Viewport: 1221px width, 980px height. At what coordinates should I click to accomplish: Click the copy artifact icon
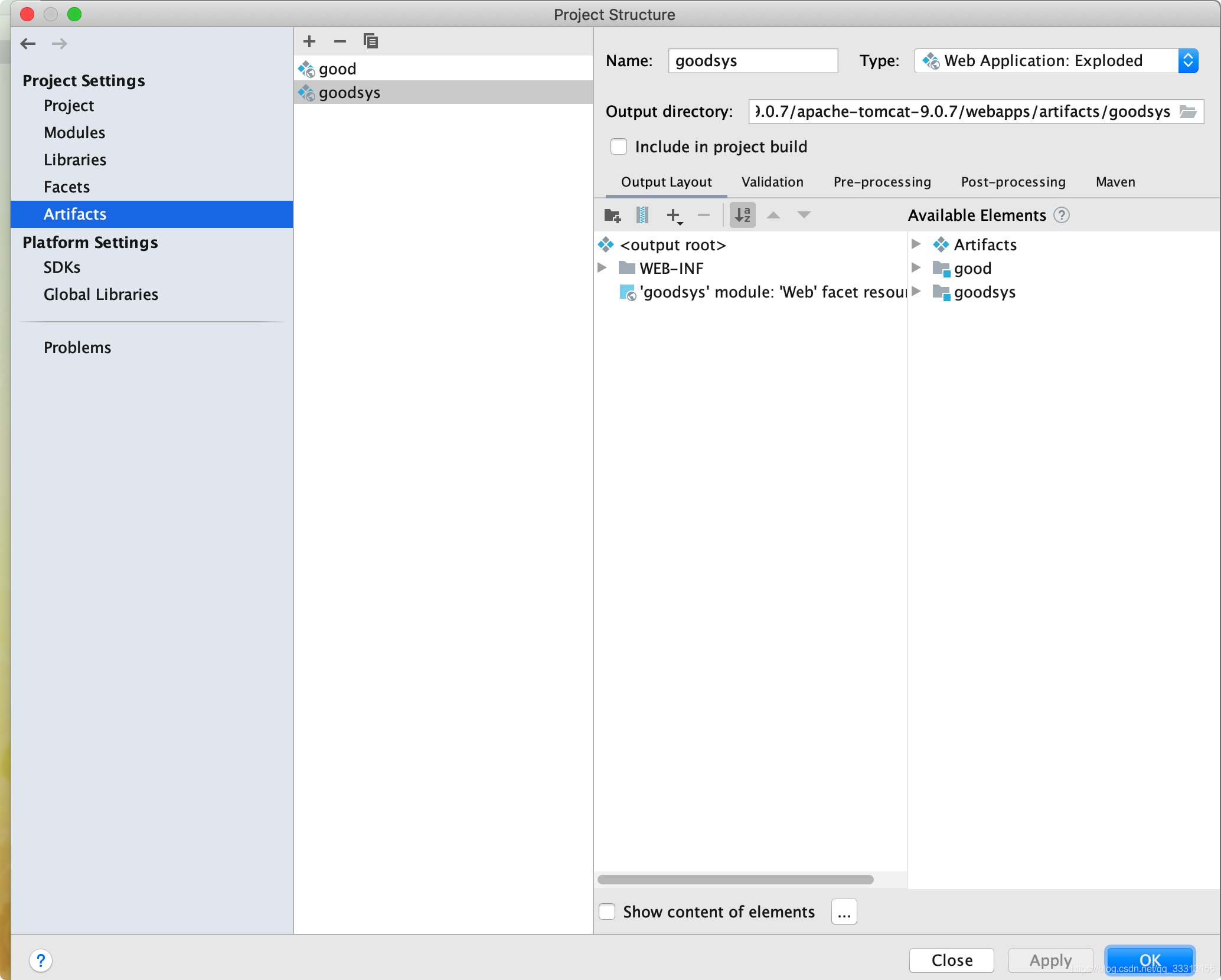pyautogui.click(x=371, y=41)
